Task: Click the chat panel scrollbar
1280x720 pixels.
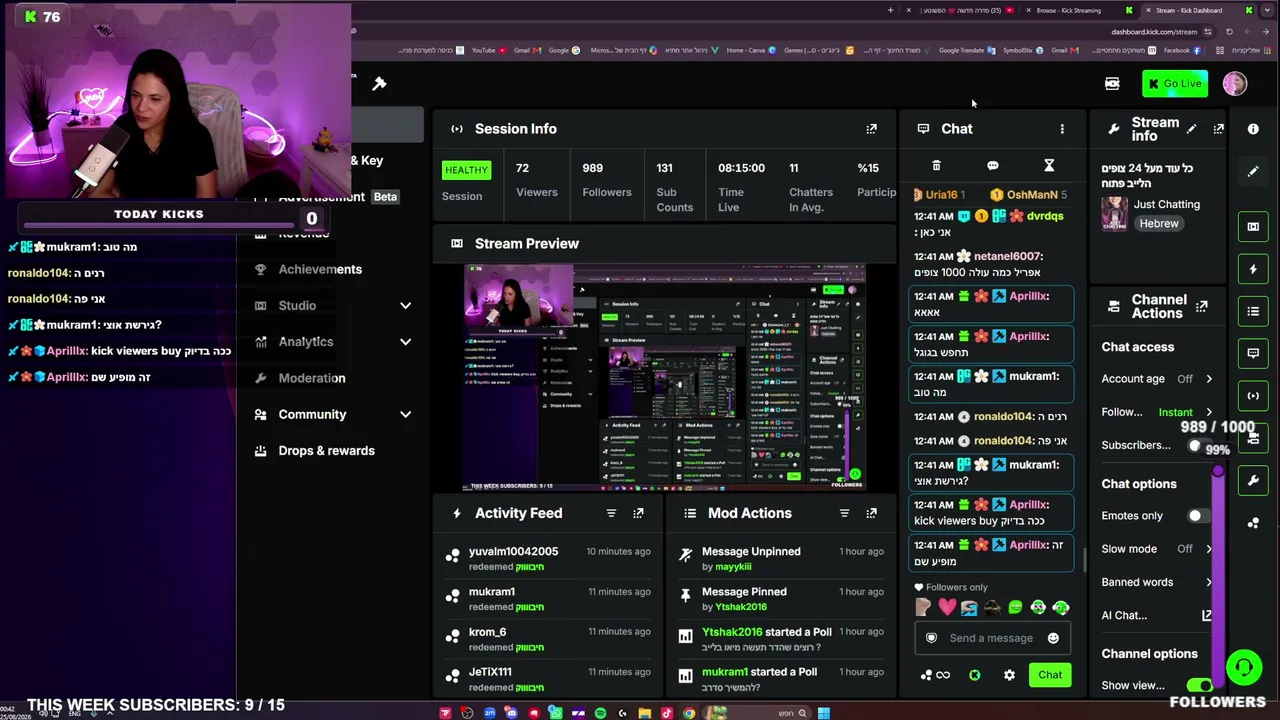Action: pyautogui.click(x=1085, y=560)
